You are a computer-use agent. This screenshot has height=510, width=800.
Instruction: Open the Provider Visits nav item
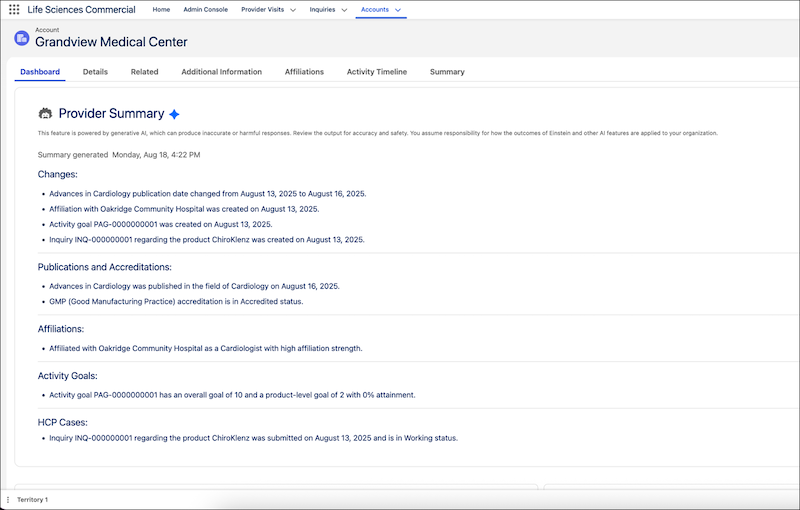[x=262, y=9]
